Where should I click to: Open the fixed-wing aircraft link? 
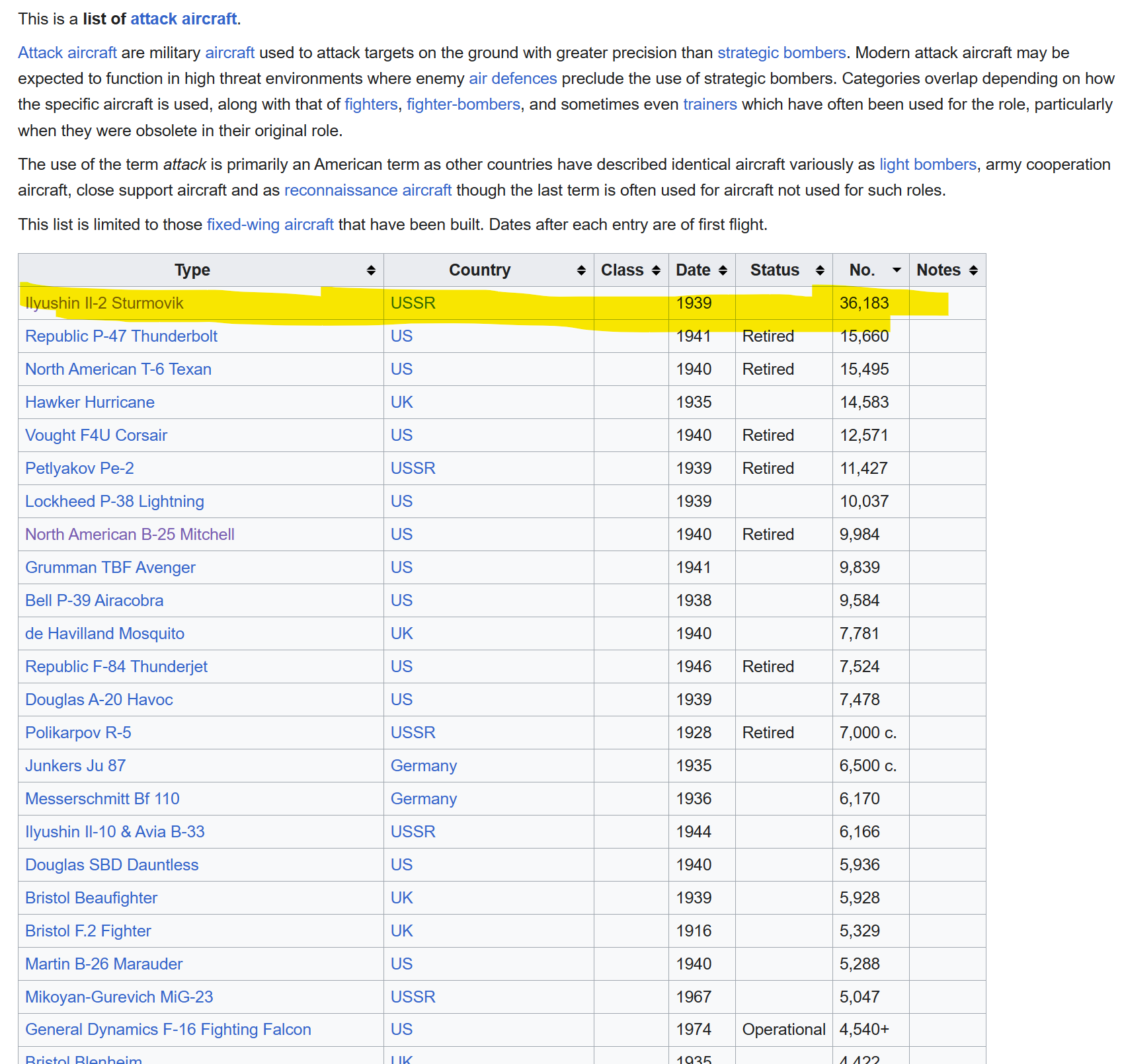(270, 224)
